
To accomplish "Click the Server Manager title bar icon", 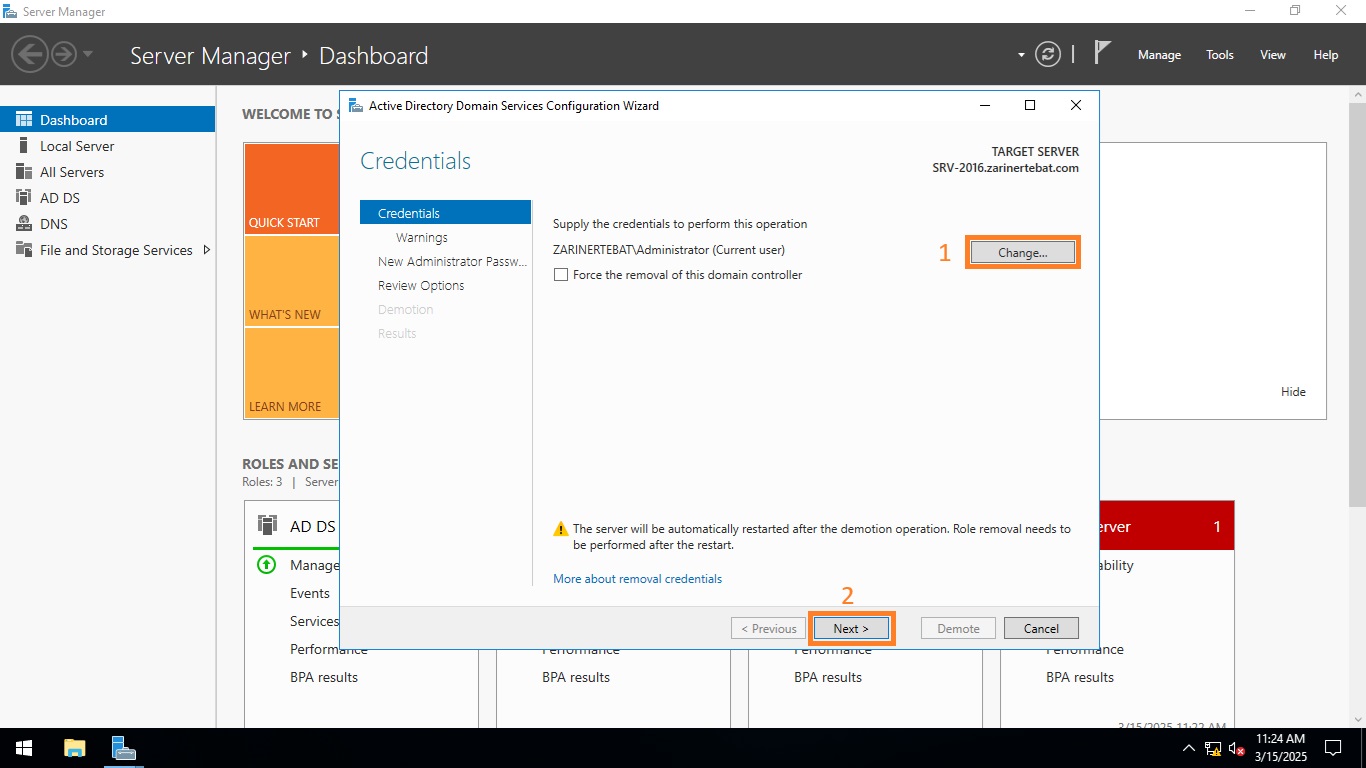I will [x=10, y=12].
